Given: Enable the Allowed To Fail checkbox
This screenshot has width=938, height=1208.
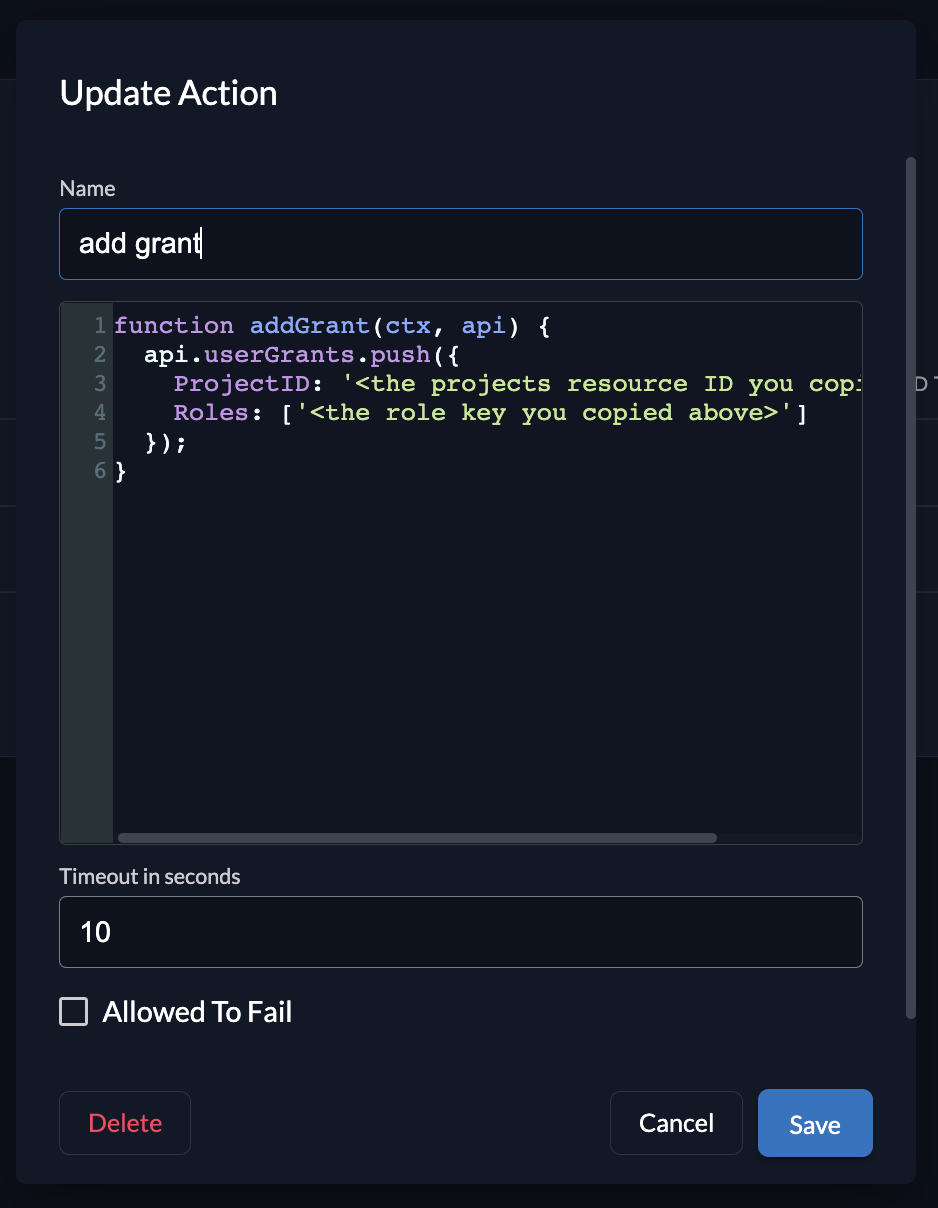Looking at the screenshot, I should [74, 1012].
